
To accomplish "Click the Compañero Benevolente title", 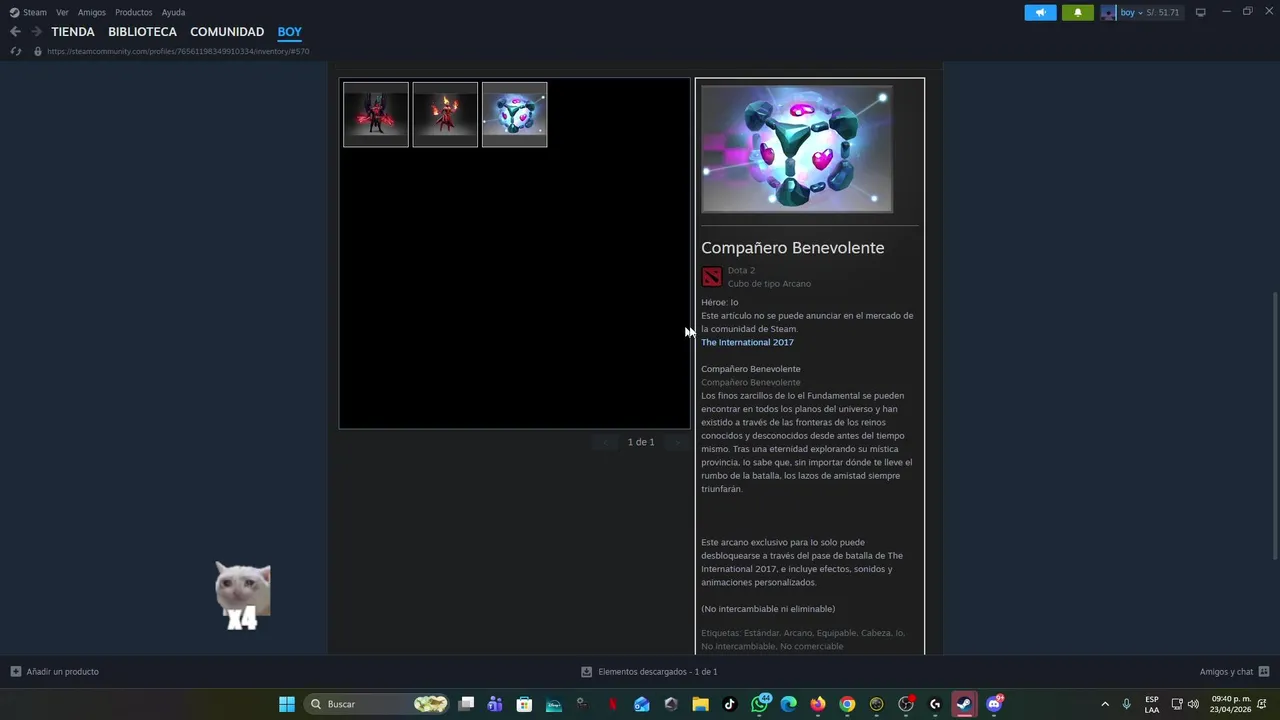I will click(792, 248).
